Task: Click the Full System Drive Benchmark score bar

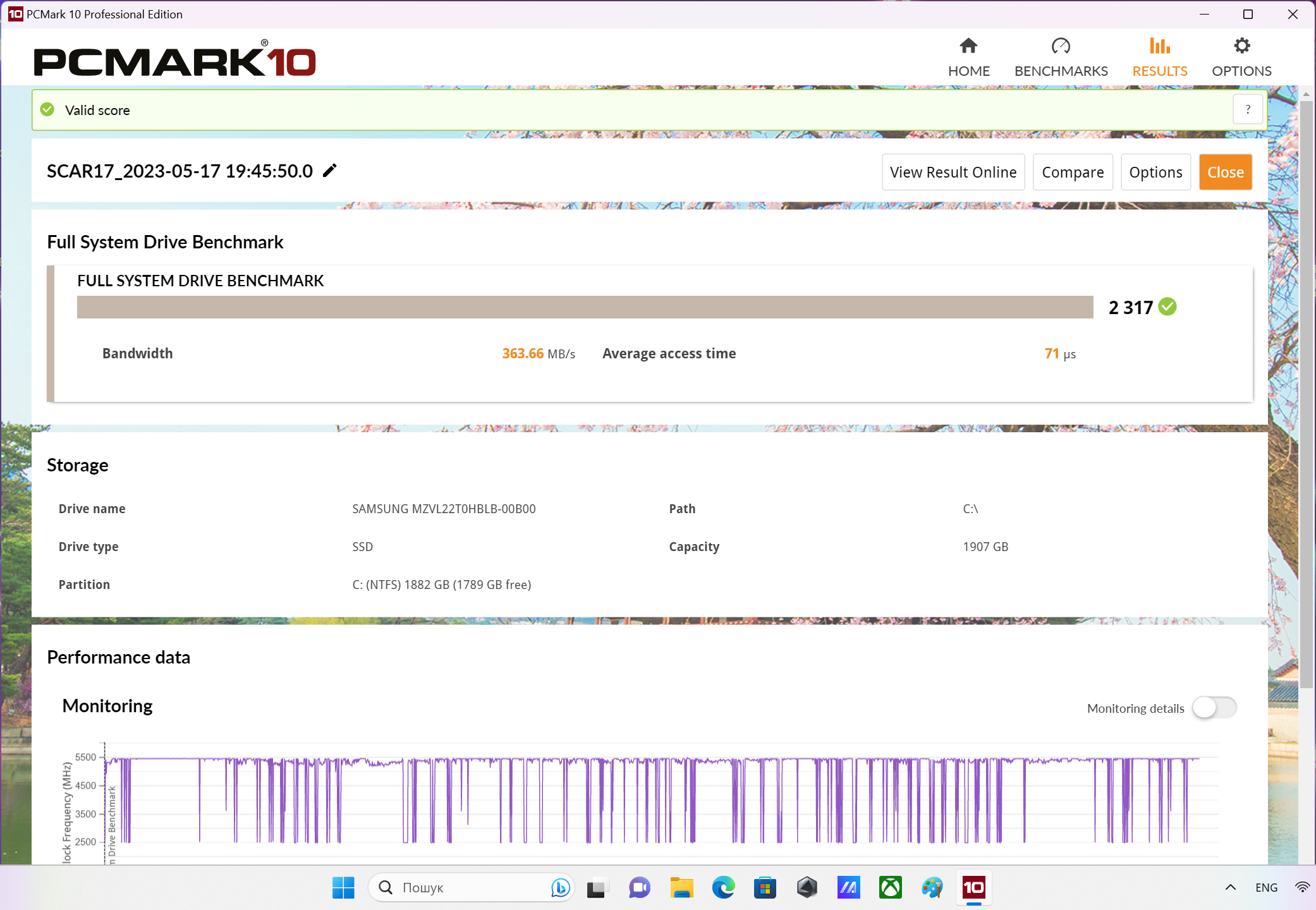Action: pyautogui.click(x=585, y=307)
